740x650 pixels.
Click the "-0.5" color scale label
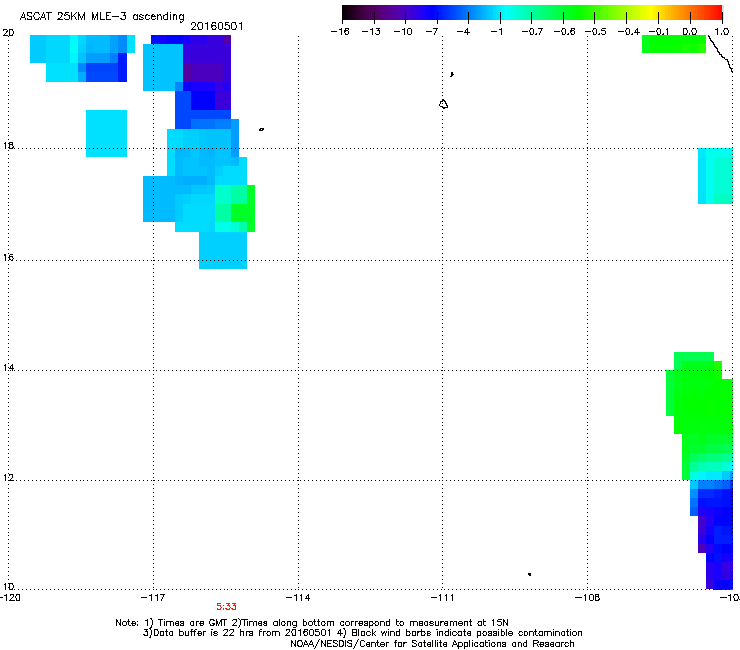point(596,32)
